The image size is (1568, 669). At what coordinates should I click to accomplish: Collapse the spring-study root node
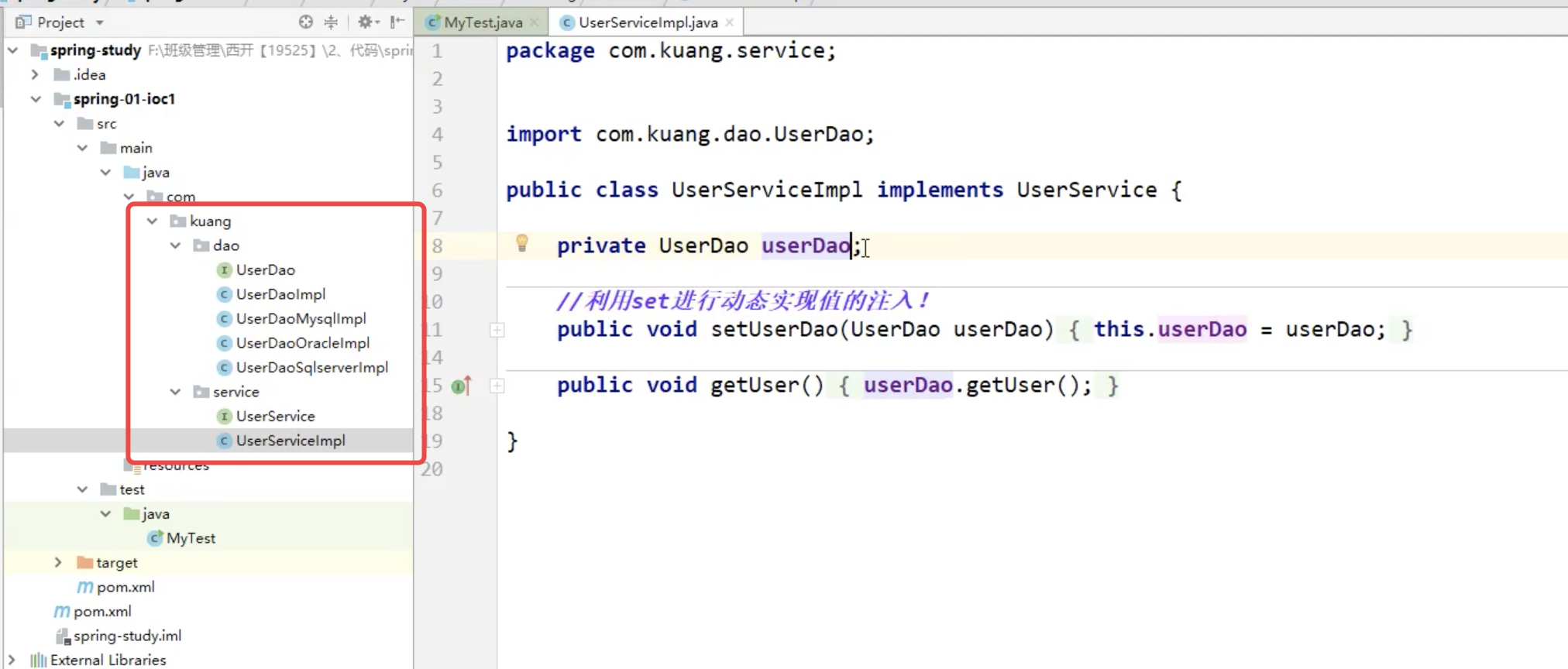coord(13,50)
